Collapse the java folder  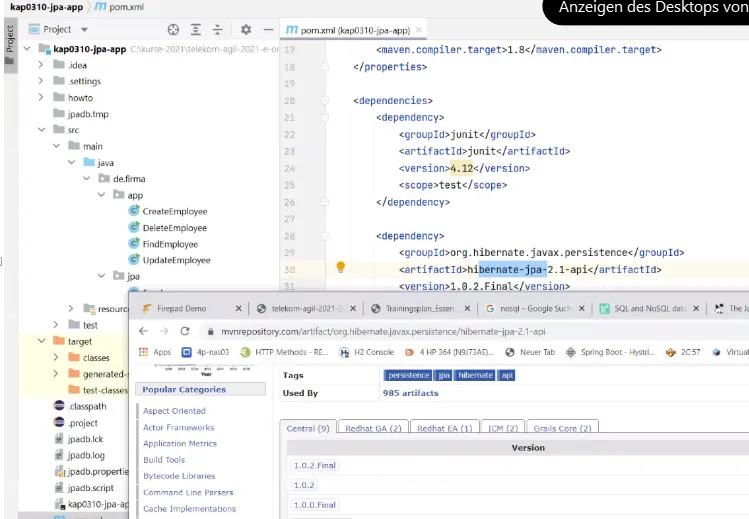click(x=72, y=162)
